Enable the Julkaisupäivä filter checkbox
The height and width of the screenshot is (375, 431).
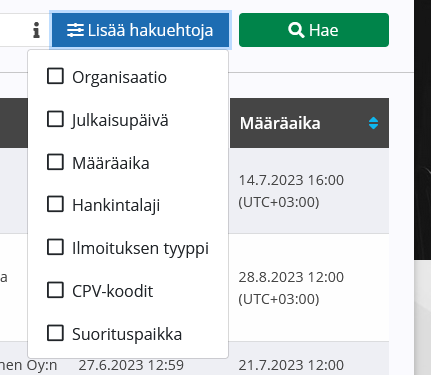[55, 119]
